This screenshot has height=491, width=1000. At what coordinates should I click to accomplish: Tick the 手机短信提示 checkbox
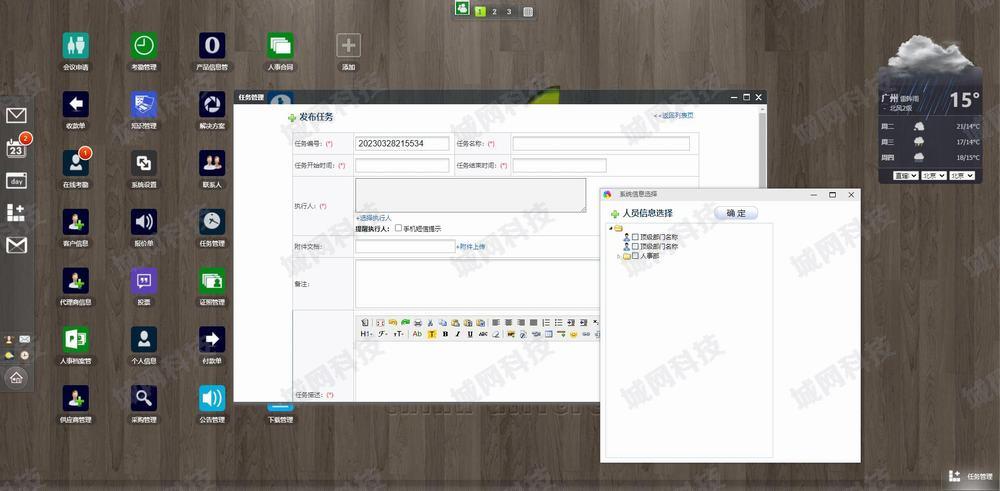pyautogui.click(x=399, y=228)
